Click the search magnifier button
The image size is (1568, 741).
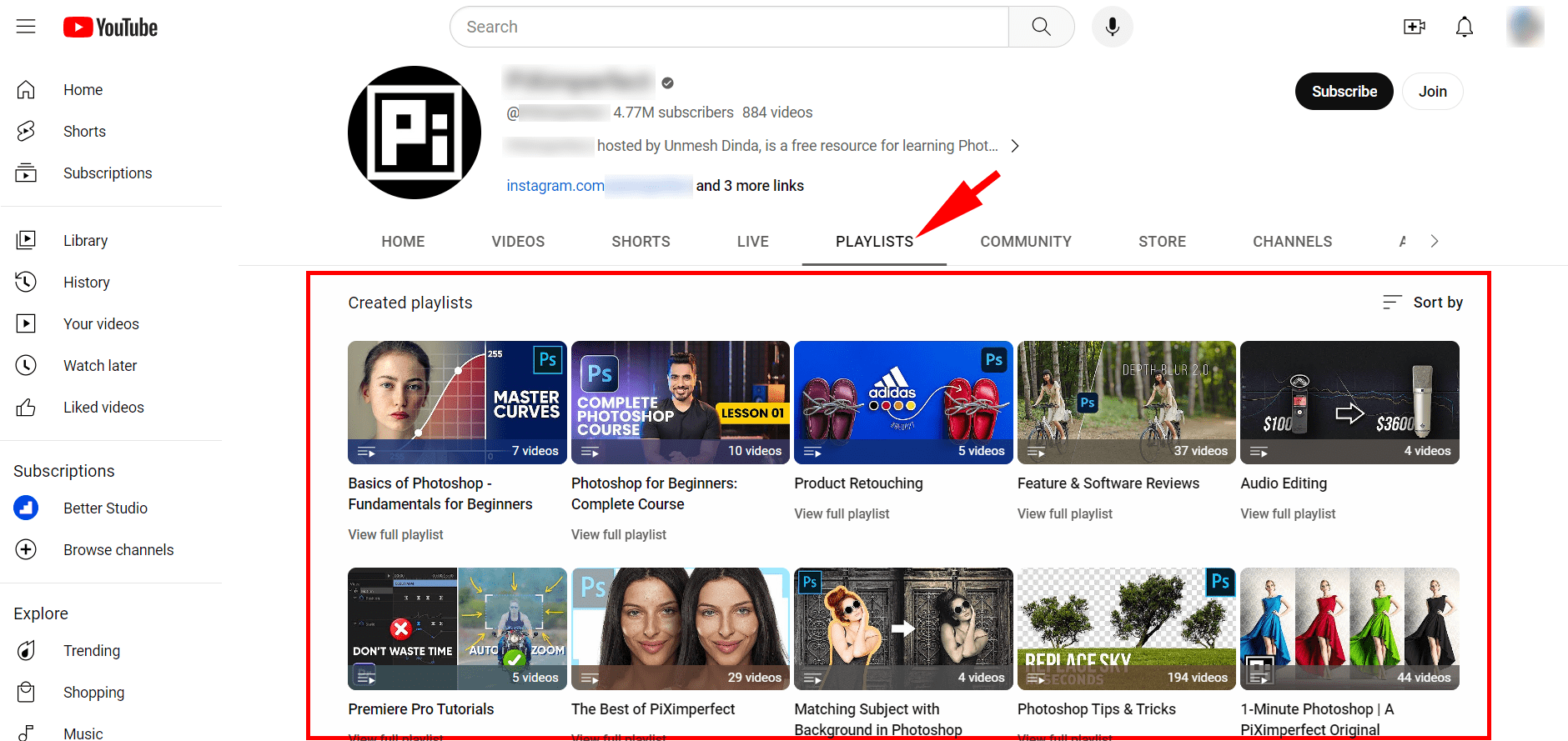[1041, 27]
